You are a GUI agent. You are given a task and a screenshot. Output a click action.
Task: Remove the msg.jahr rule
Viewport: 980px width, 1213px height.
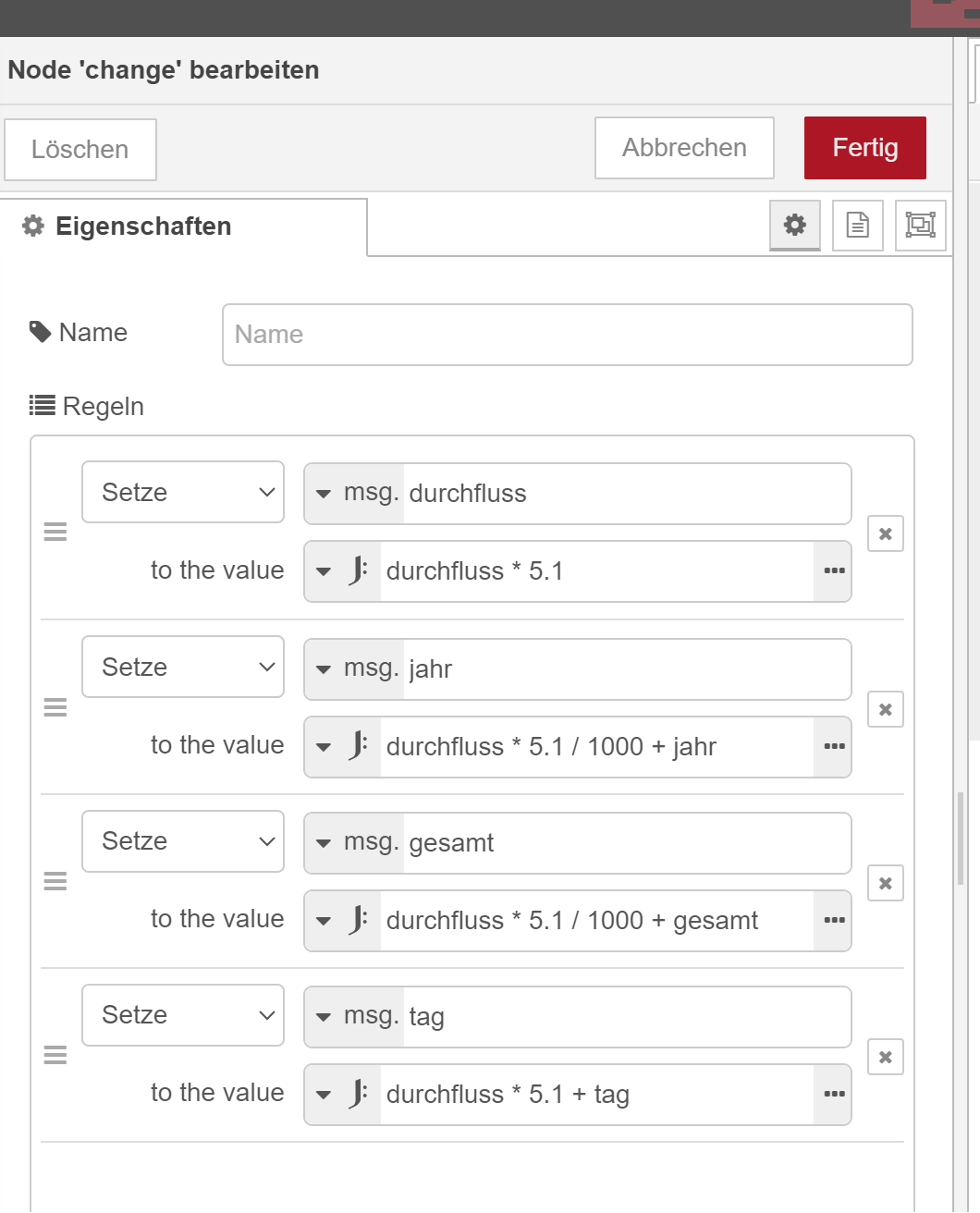click(x=885, y=709)
